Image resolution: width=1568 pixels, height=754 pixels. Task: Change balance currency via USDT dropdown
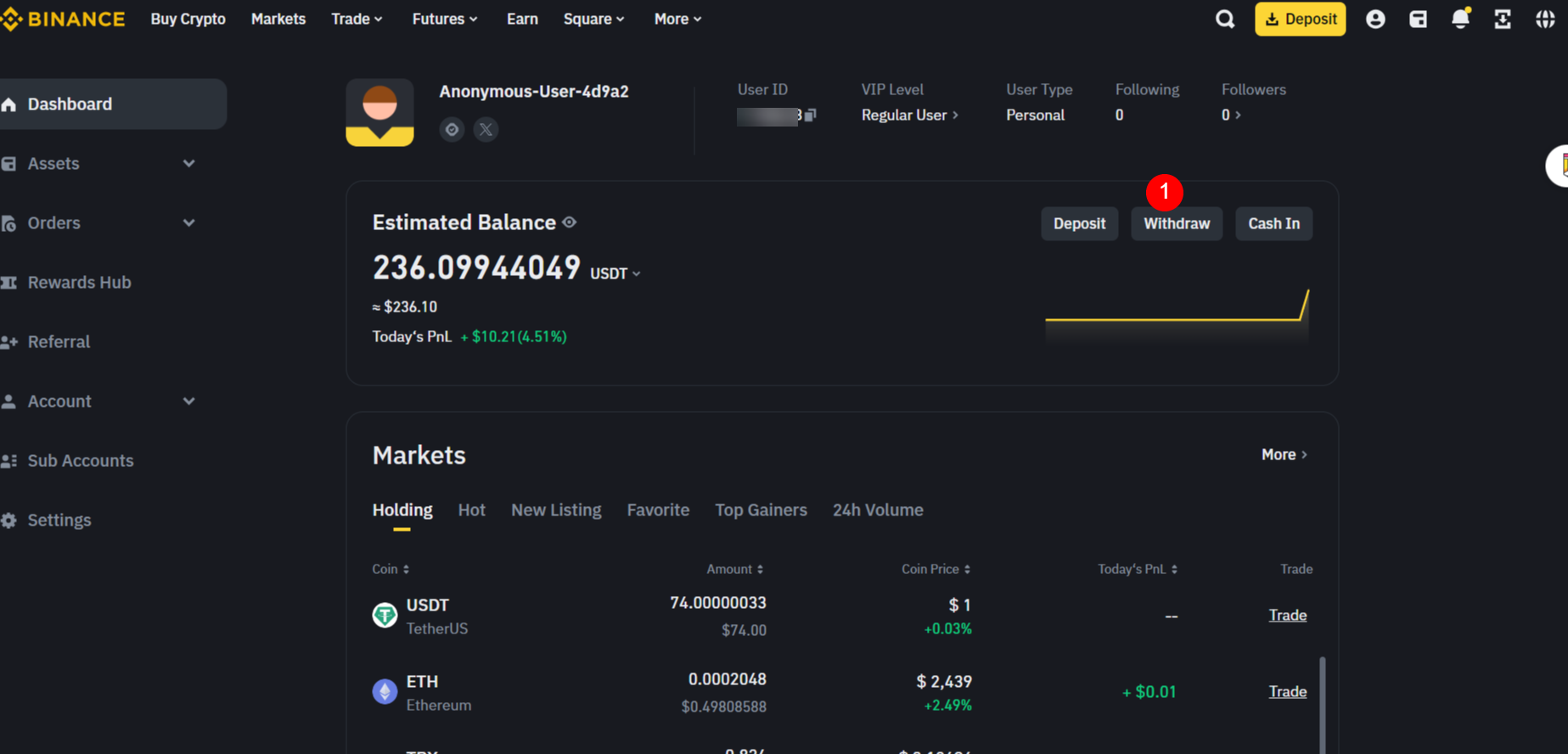pyautogui.click(x=615, y=273)
